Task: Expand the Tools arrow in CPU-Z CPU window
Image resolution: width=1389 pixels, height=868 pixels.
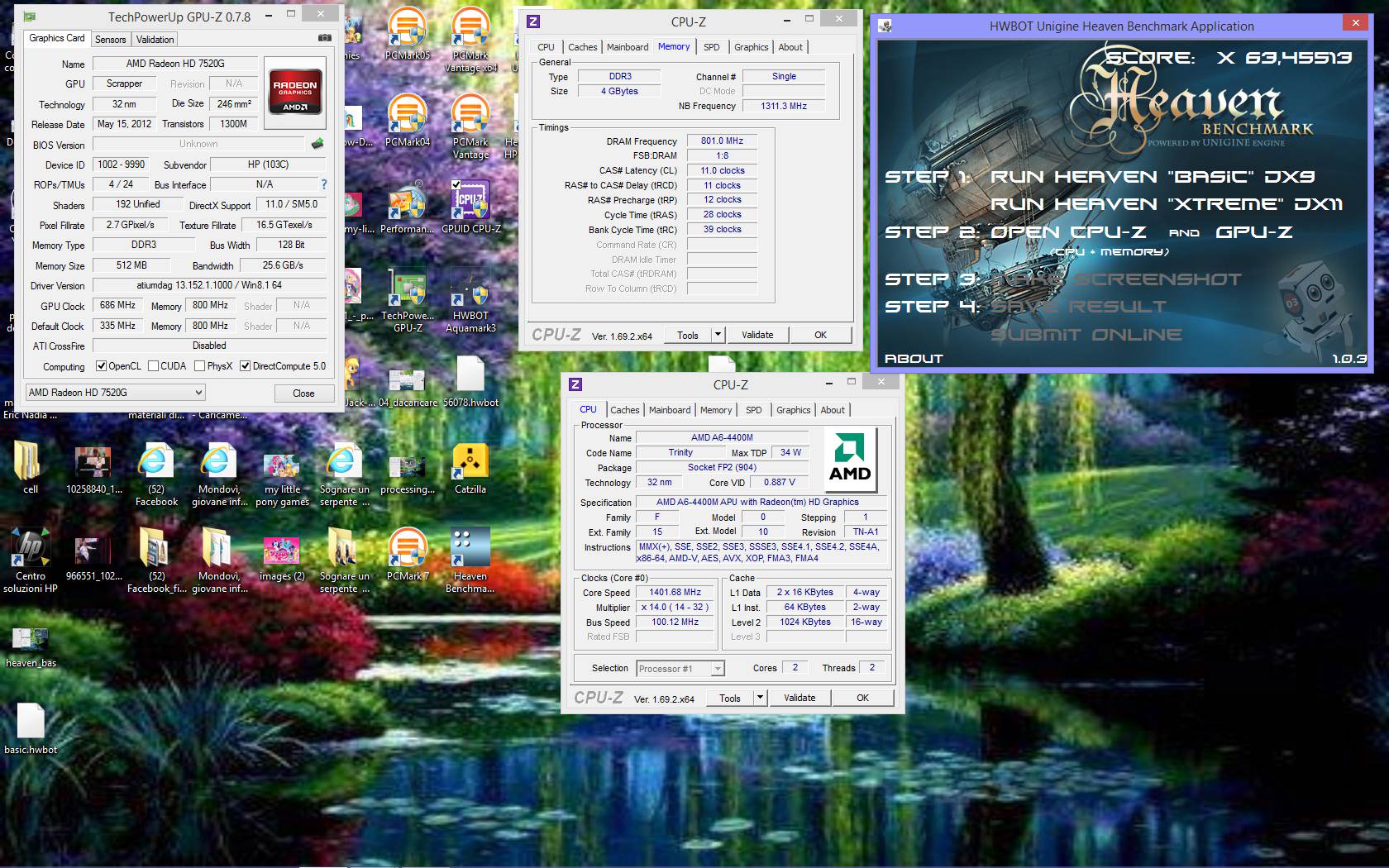Action: (x=760, y=698)
